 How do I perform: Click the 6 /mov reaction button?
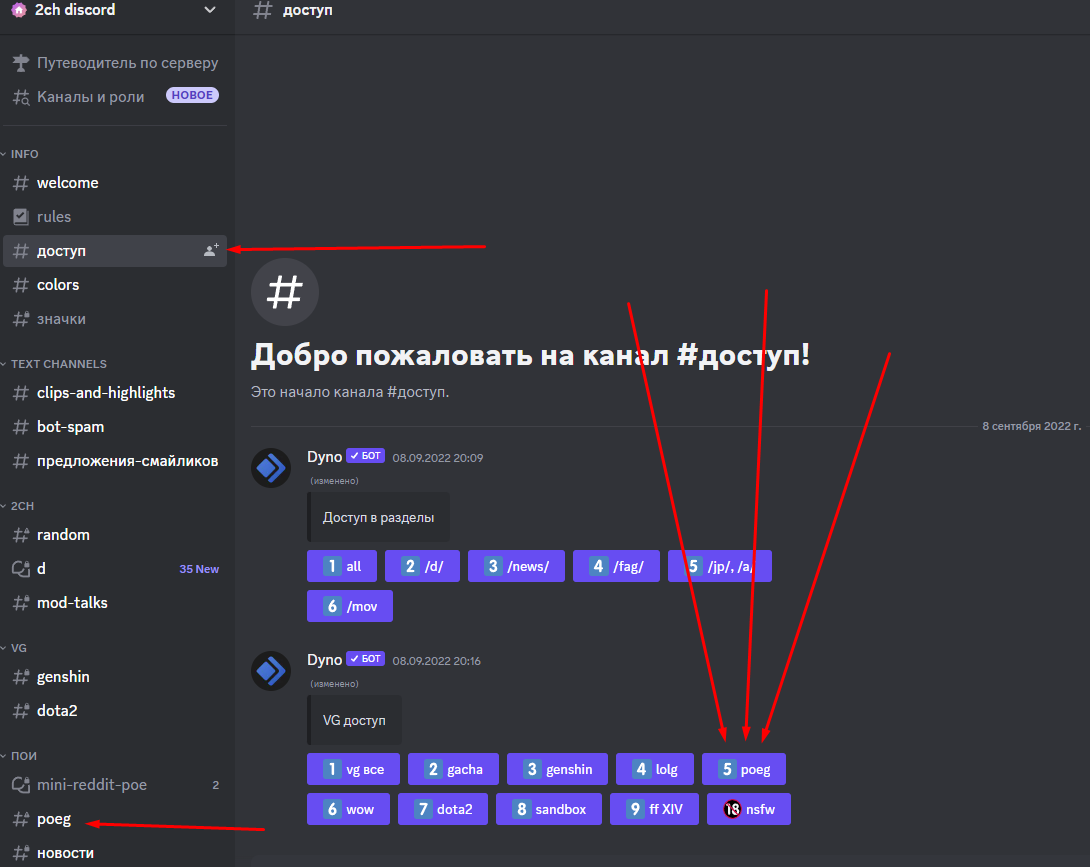coord(350,606)
